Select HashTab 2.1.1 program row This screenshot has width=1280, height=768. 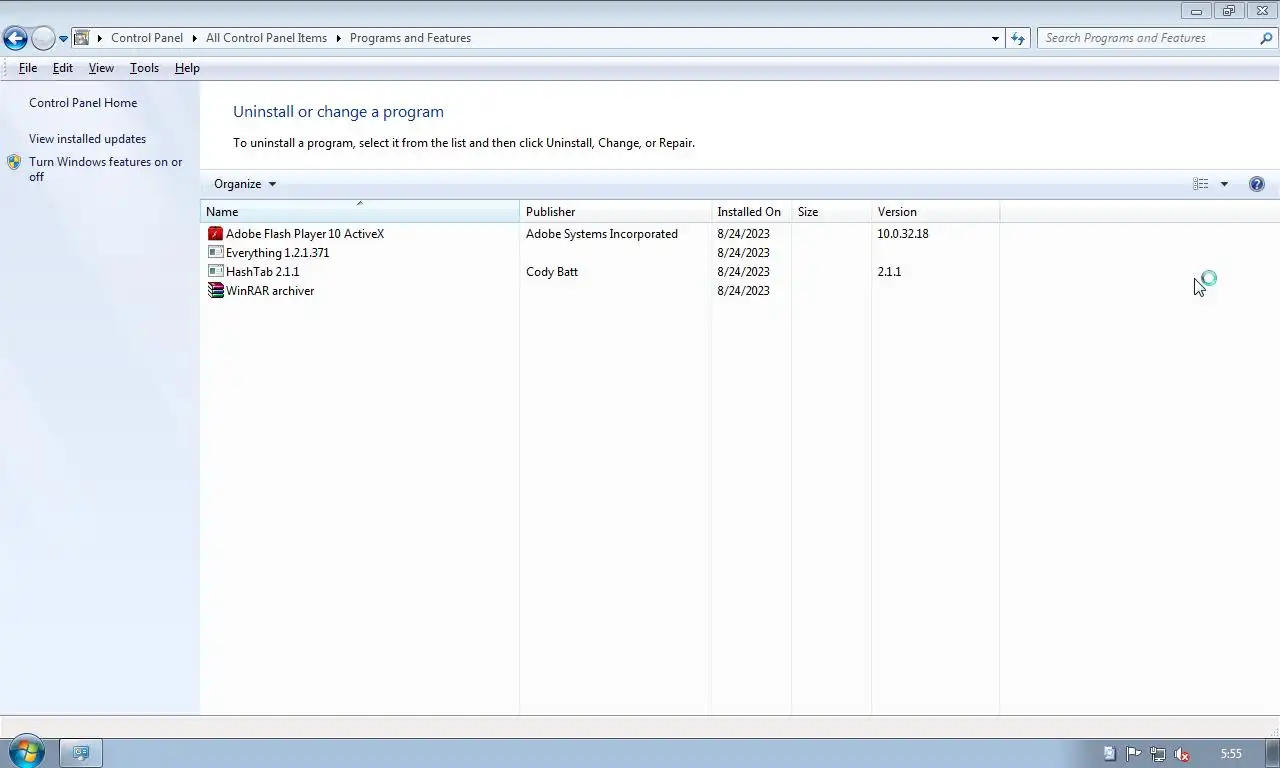click(x=600, y=272)
